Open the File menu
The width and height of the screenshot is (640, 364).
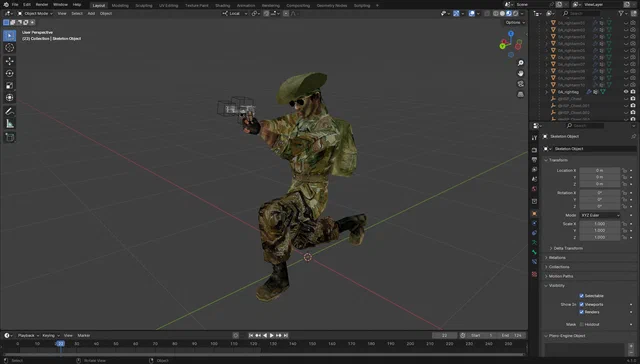coord(15,4)
